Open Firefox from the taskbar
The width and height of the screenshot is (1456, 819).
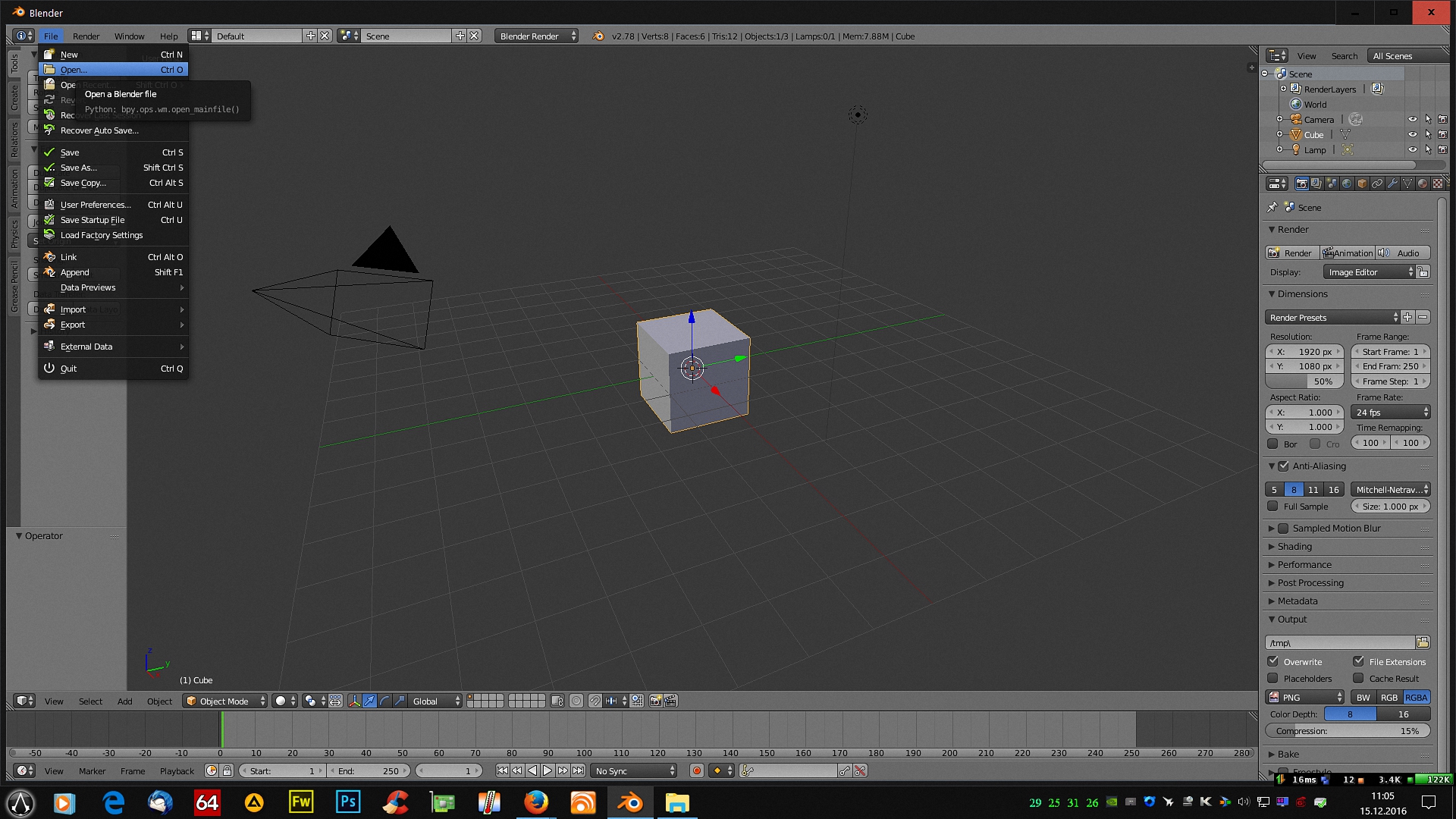point(536,802)
